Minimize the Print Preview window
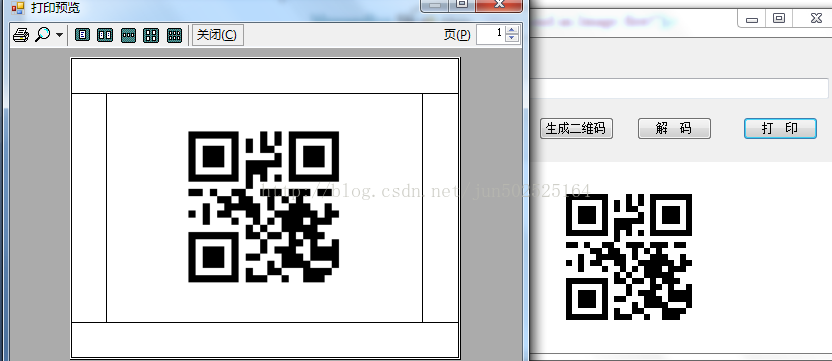 tap(435, 4)
